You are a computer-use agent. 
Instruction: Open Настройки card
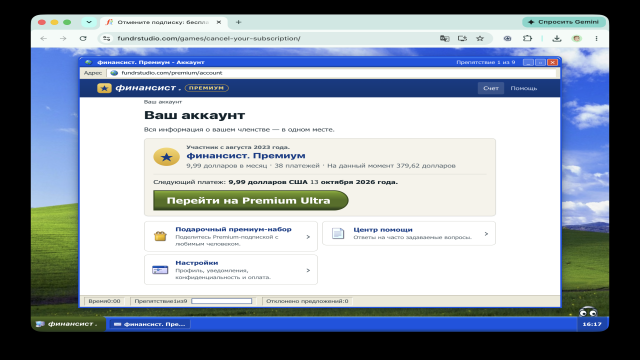[x=231, y=270]
